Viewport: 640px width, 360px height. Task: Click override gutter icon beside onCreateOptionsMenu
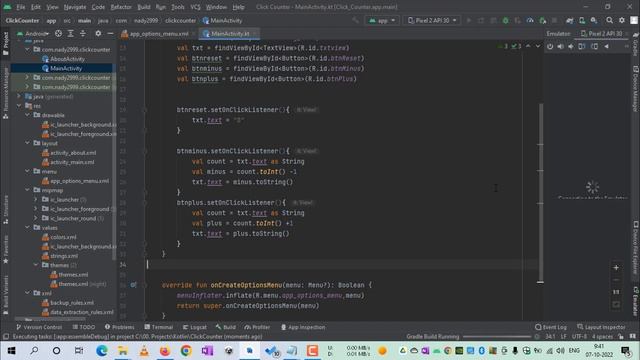(x=133, y=285)
